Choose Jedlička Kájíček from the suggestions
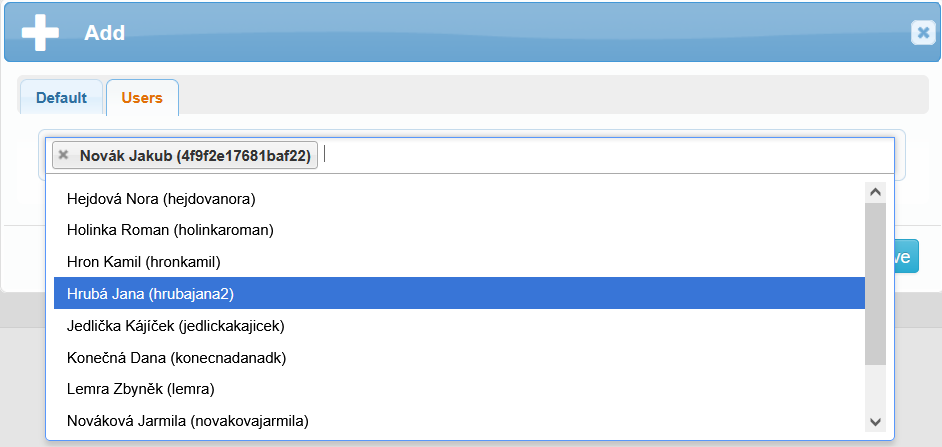This screenshot has height=447, width=942. pos(176,325)
